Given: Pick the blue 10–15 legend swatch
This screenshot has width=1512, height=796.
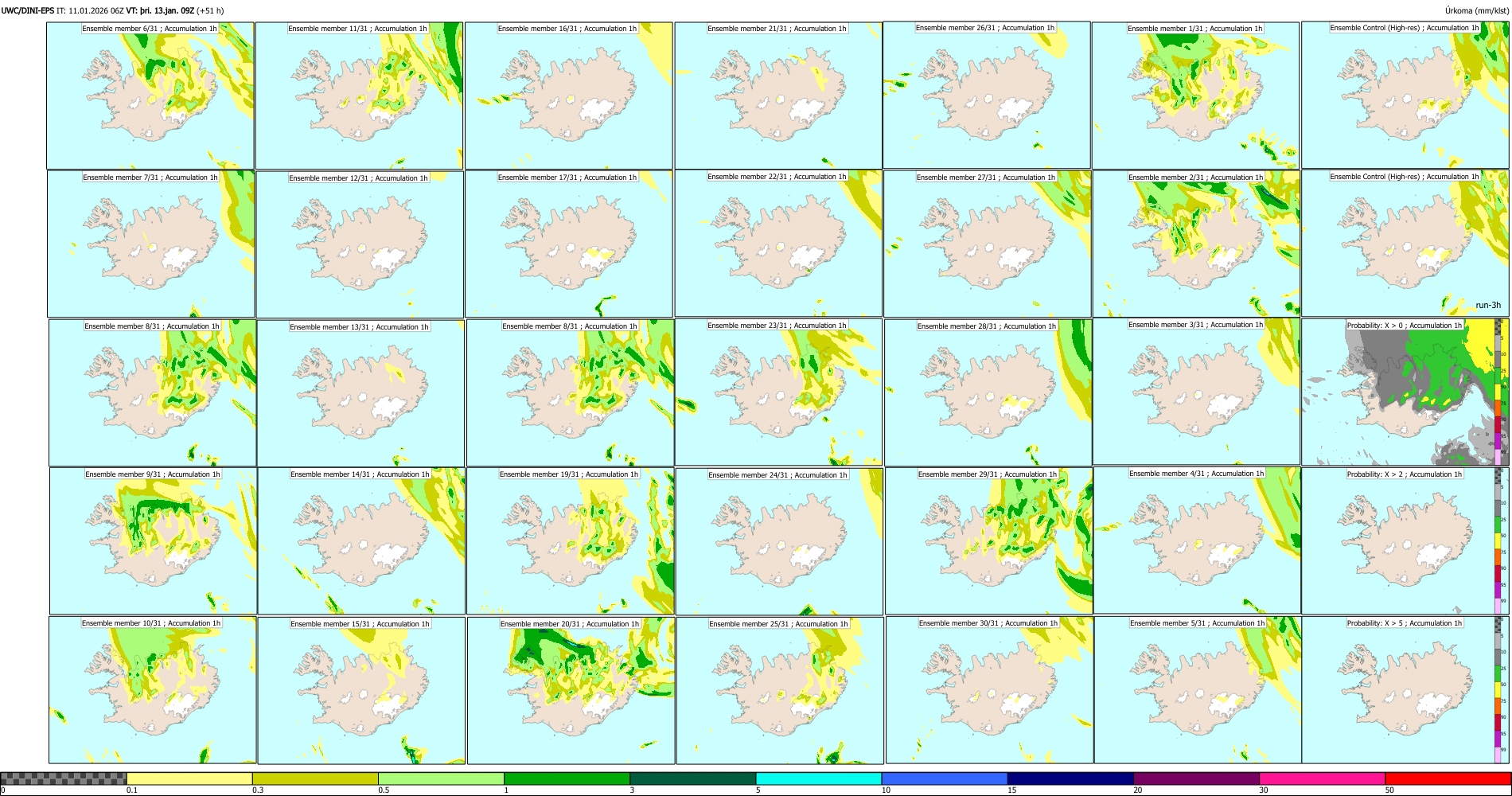Looking at the screenshot, I should [x=945, y=778].
